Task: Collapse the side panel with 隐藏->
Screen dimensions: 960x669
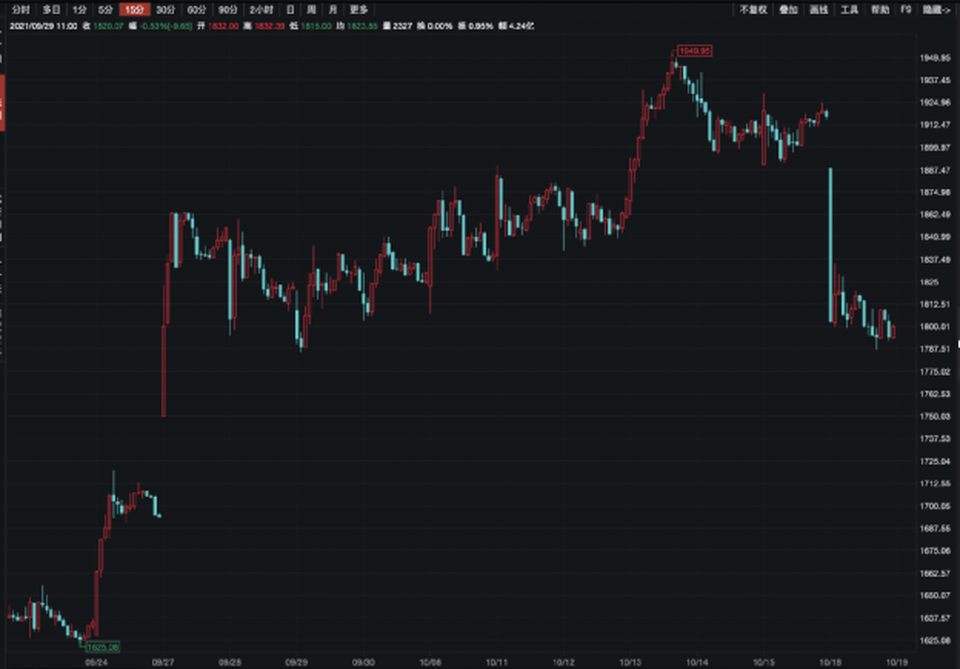Action: 937,10
